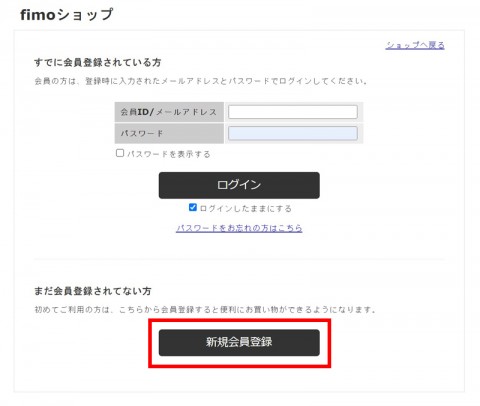This screenshot has height=406, width=480.
Task: Focus the パスワード input field
Action: click(x=293, y=133)
